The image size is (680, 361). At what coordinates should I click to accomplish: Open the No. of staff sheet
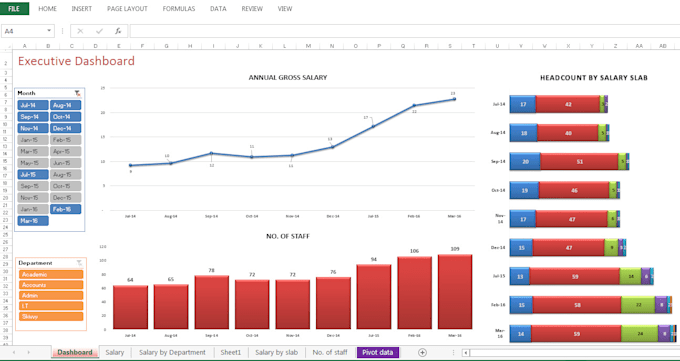pyautogui.click(x=330, y=352)
